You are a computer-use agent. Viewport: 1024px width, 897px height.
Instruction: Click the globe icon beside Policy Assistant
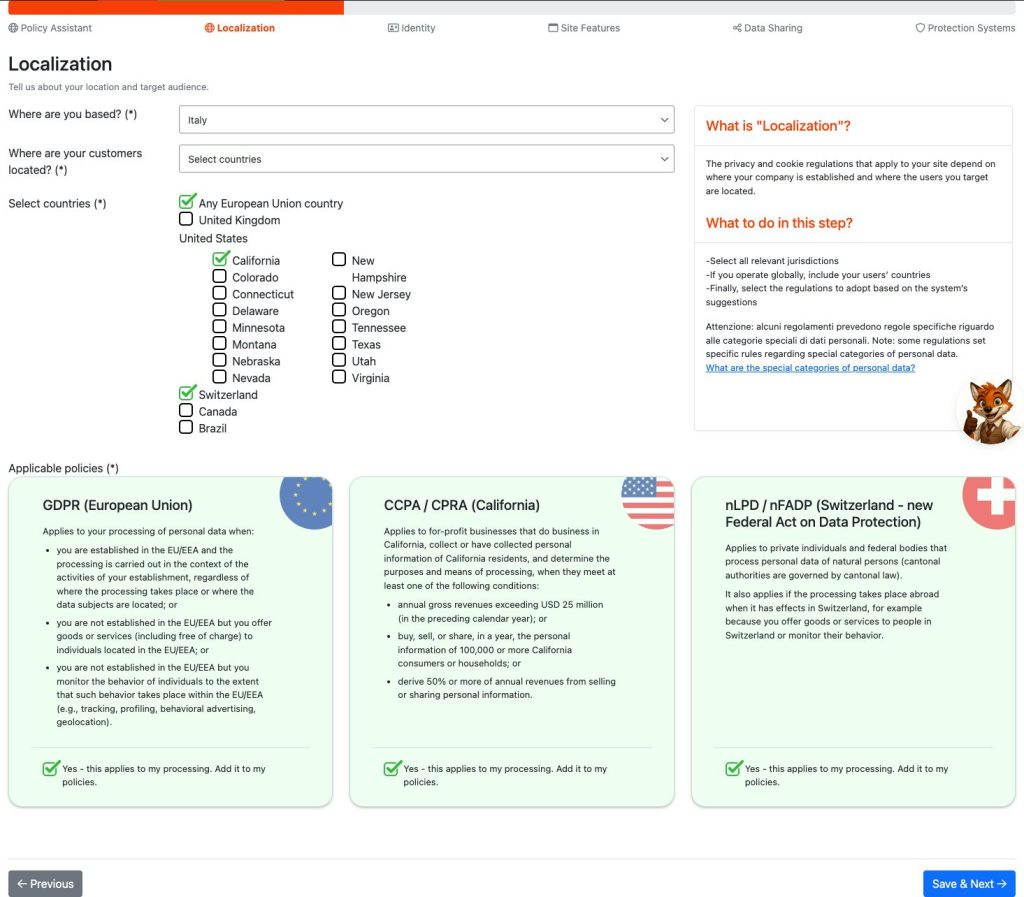point(13,28)
